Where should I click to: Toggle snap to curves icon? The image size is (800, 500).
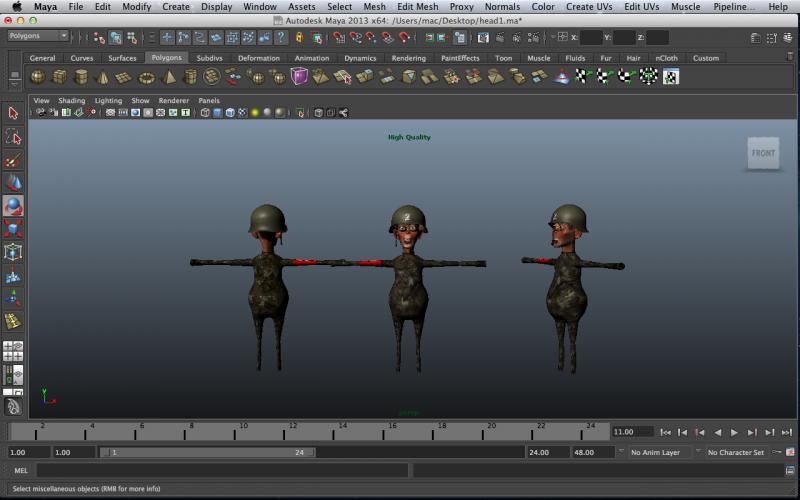click(x=355, y=37)
